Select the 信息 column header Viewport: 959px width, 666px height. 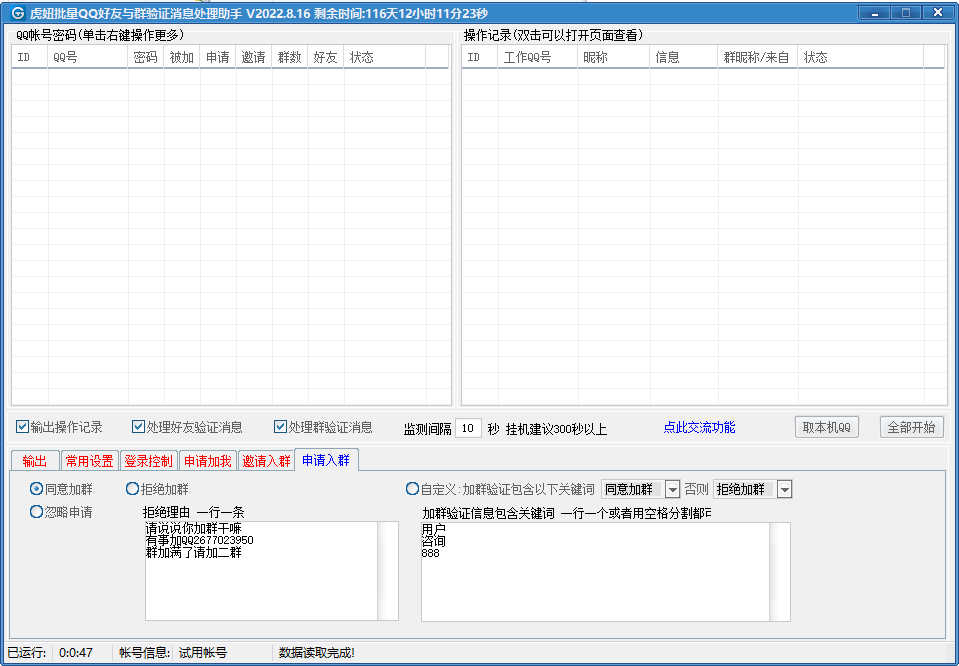pyautogui.click(x=684, y=57)
